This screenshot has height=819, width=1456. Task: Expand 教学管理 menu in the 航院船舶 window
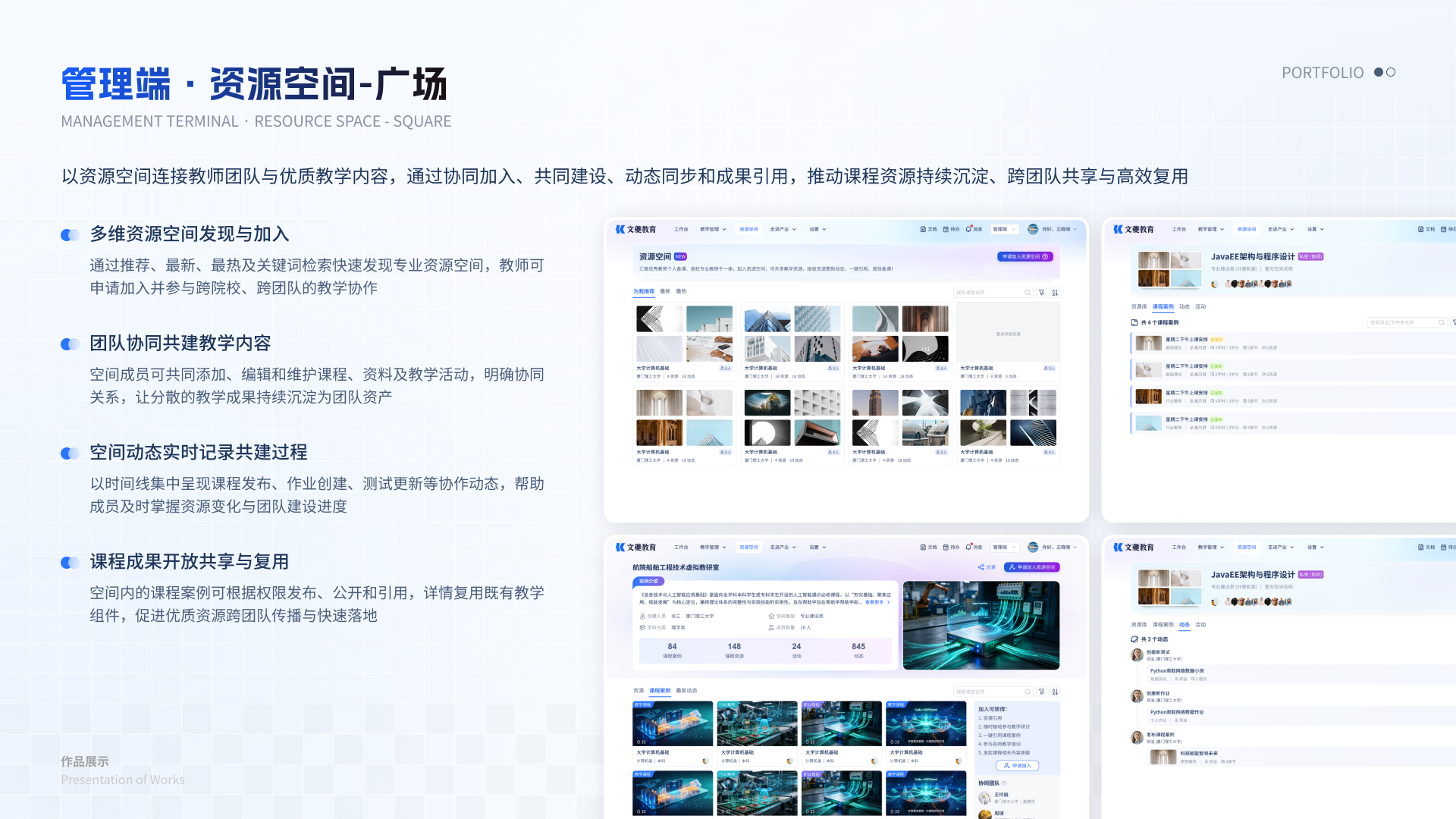pyautogui.click(x=713, y=547)
